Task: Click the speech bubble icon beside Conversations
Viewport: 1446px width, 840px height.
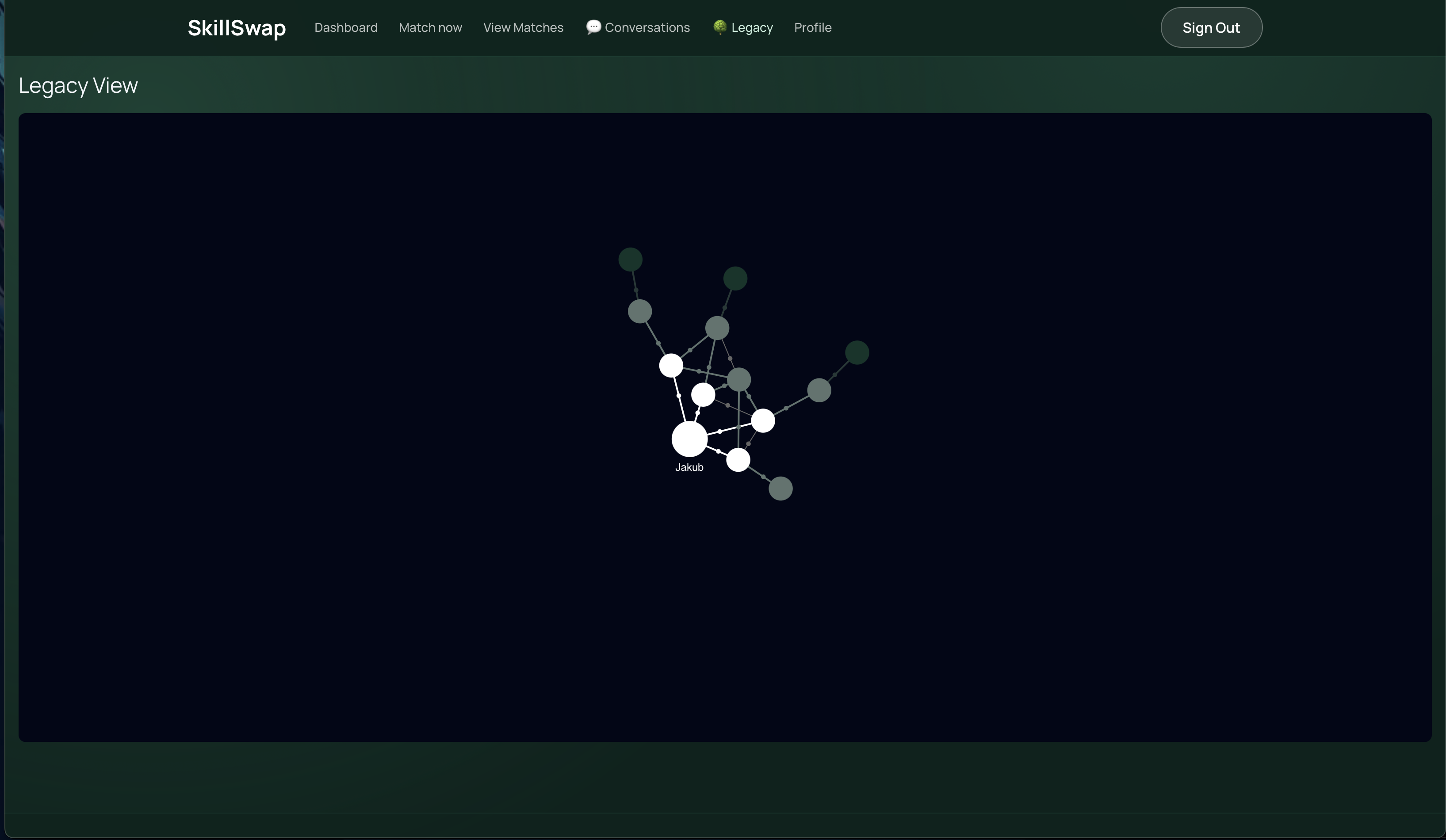Action: point(593,27)
